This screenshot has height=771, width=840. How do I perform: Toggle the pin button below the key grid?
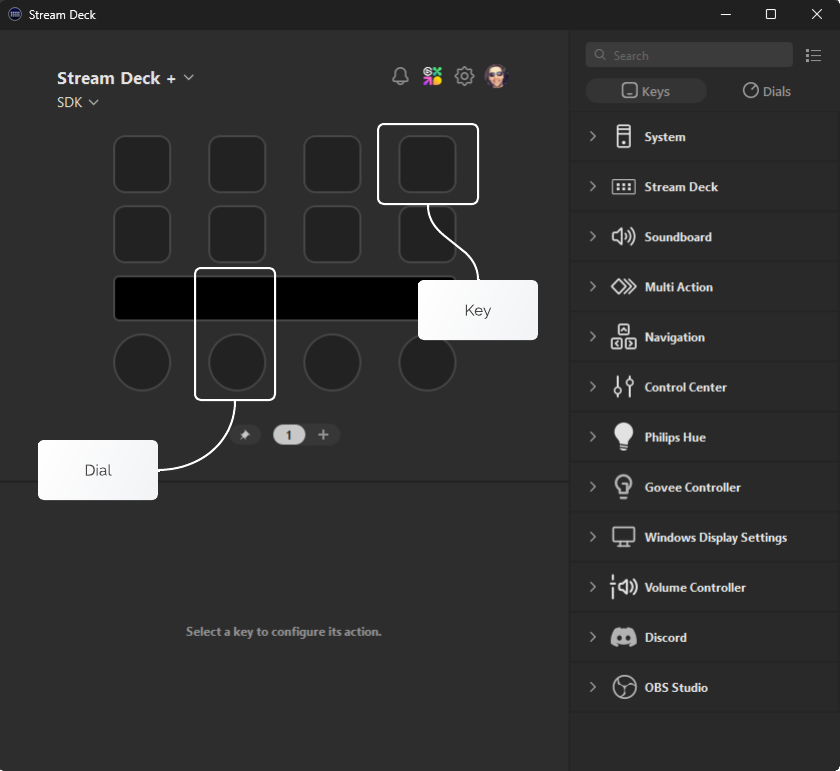pyautogui.click(x=246, y=434)
